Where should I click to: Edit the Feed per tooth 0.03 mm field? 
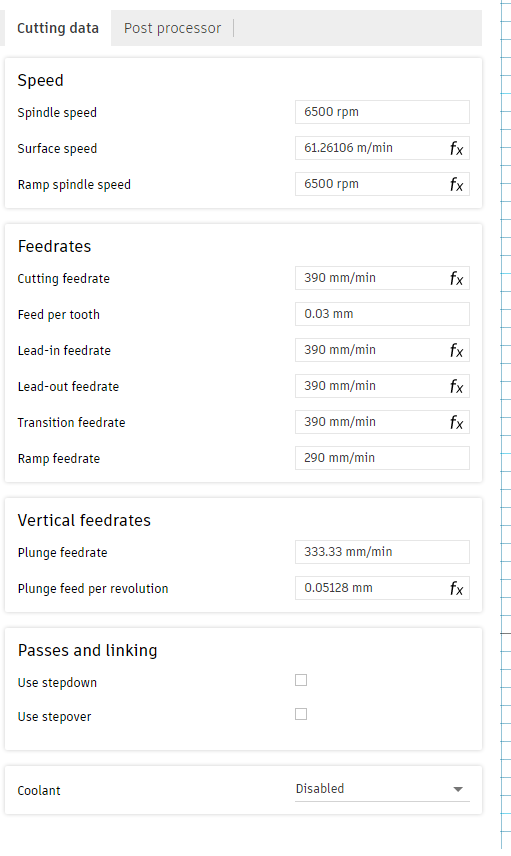pyautogui.click(x=382, y=314)
